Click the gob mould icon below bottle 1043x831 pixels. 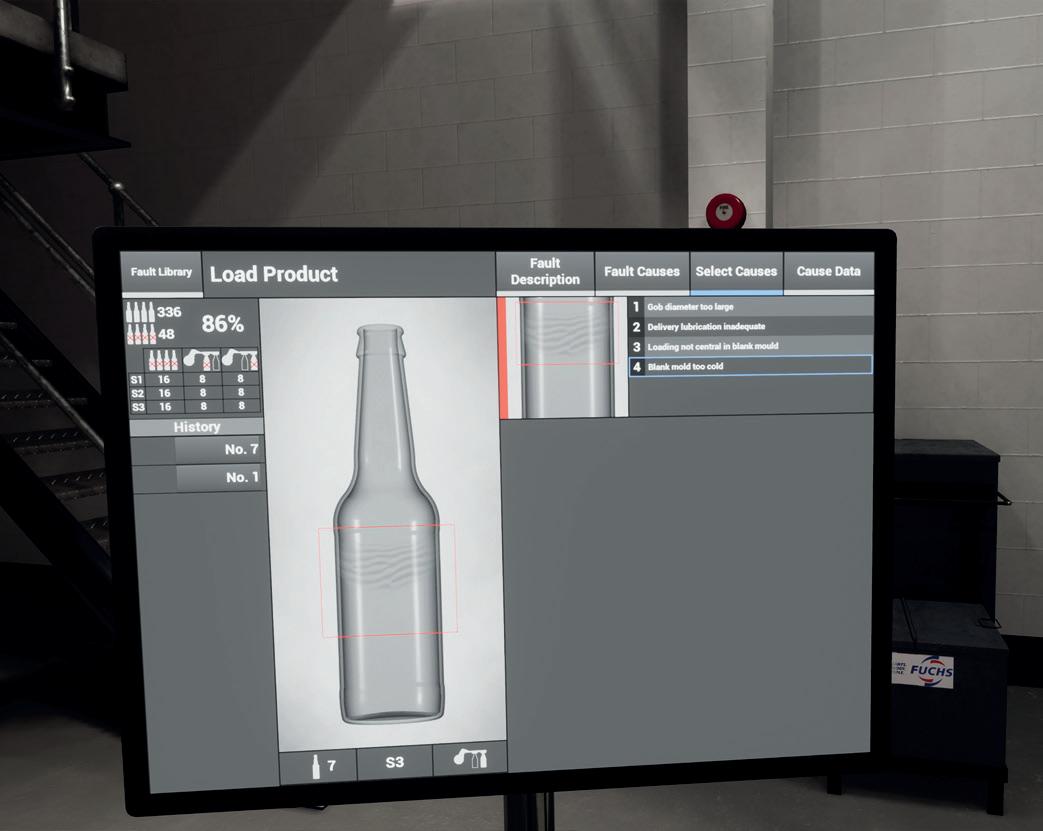coord(470,759)
